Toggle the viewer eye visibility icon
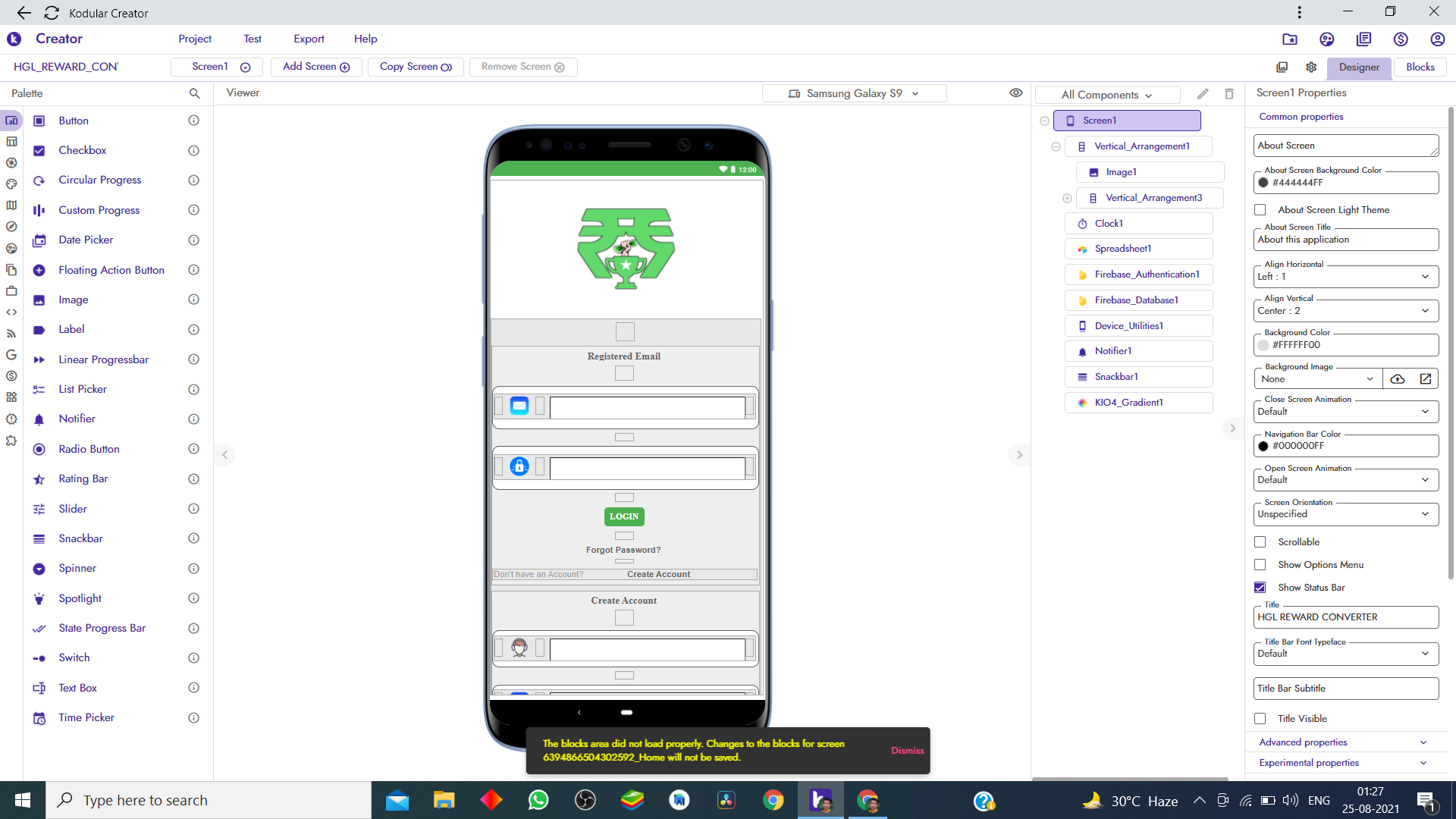 pos(1016,93)
